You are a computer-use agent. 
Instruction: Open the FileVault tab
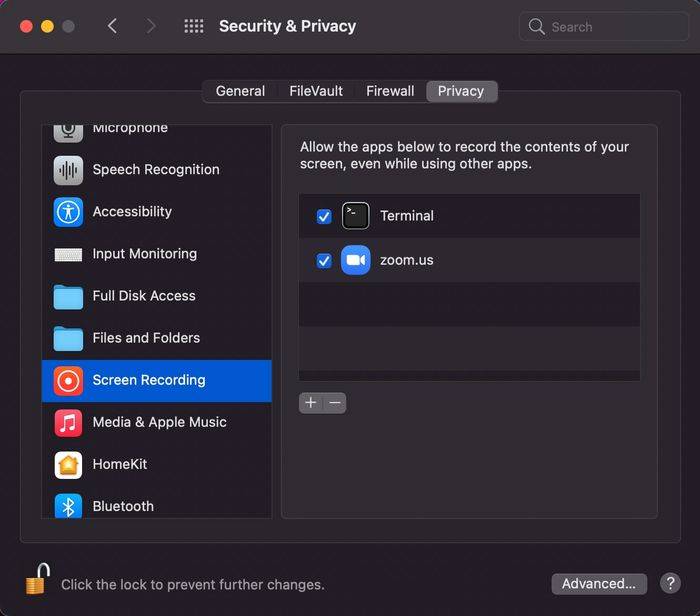pos(316,91)
